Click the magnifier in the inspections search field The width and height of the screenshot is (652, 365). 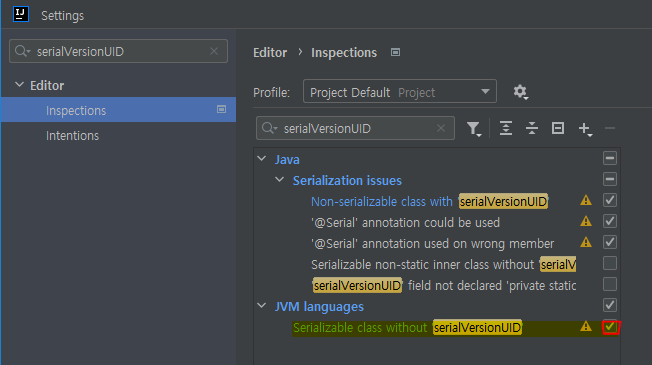click(x=269, y=128)
